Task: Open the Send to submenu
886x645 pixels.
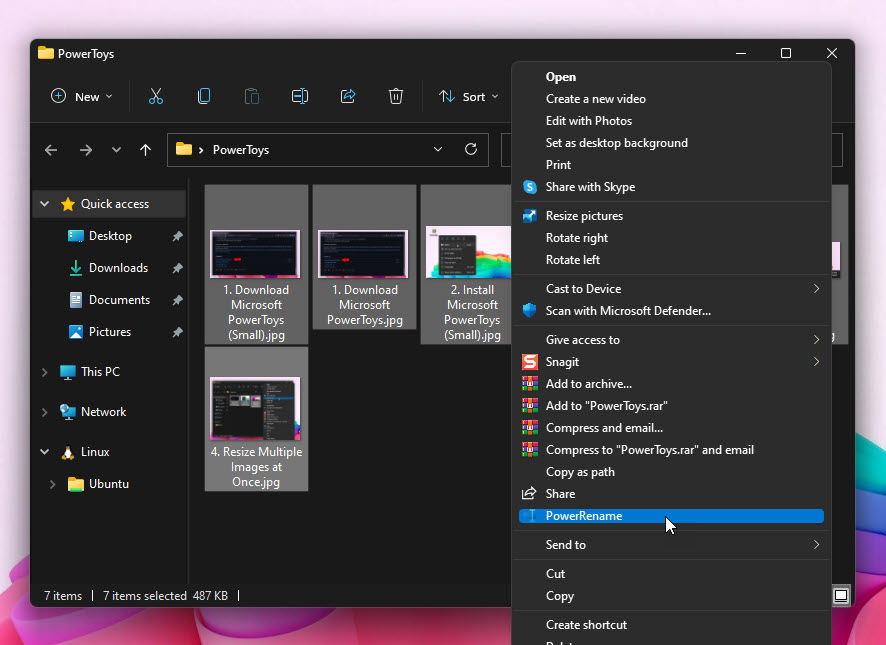Action: click(x=671, y=545)
